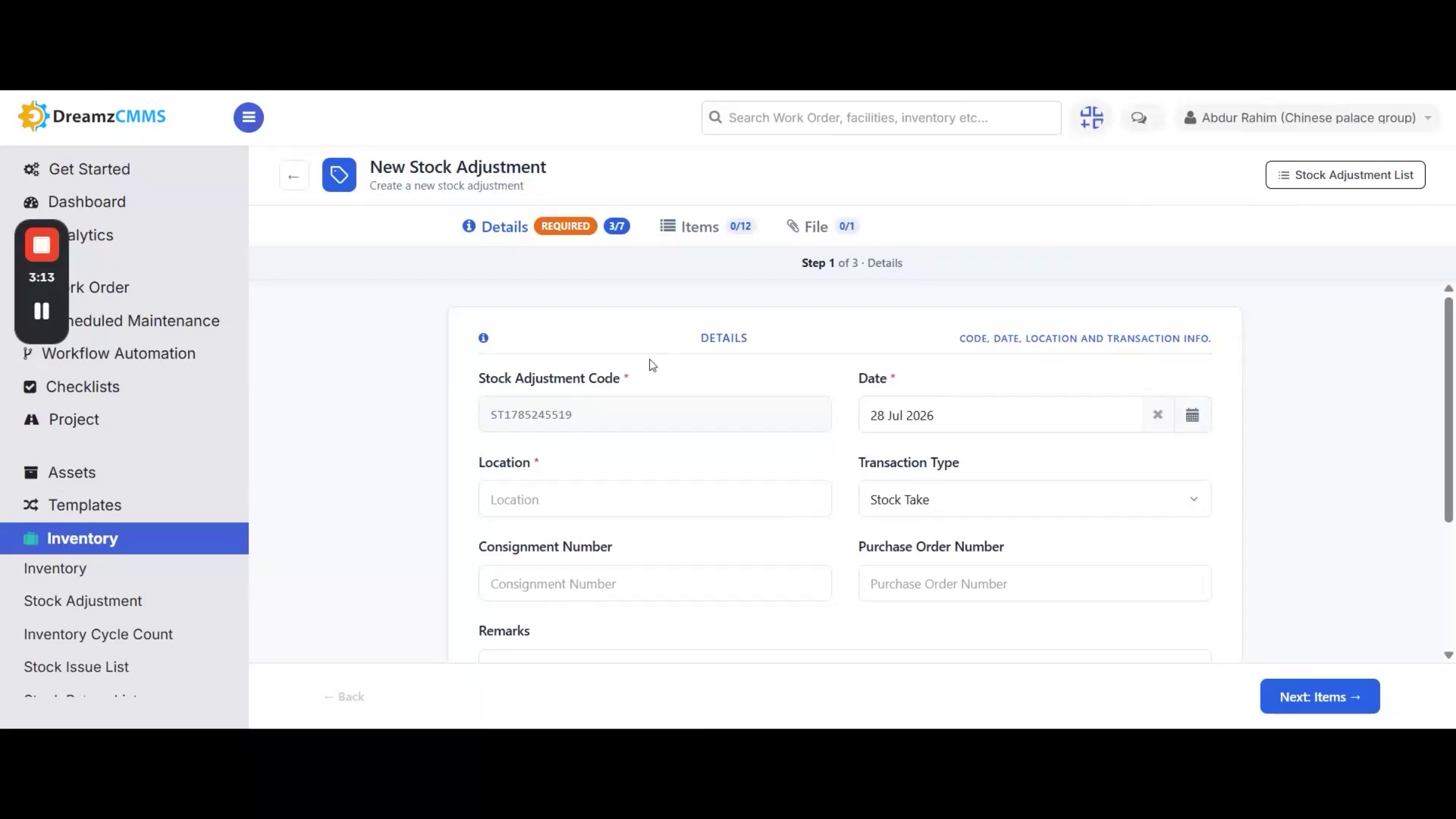This screenshot has width=1456, height=819.
Task: Click the Dashboard gauge icon
Action: pyautogui.click(x=31, y=202)
